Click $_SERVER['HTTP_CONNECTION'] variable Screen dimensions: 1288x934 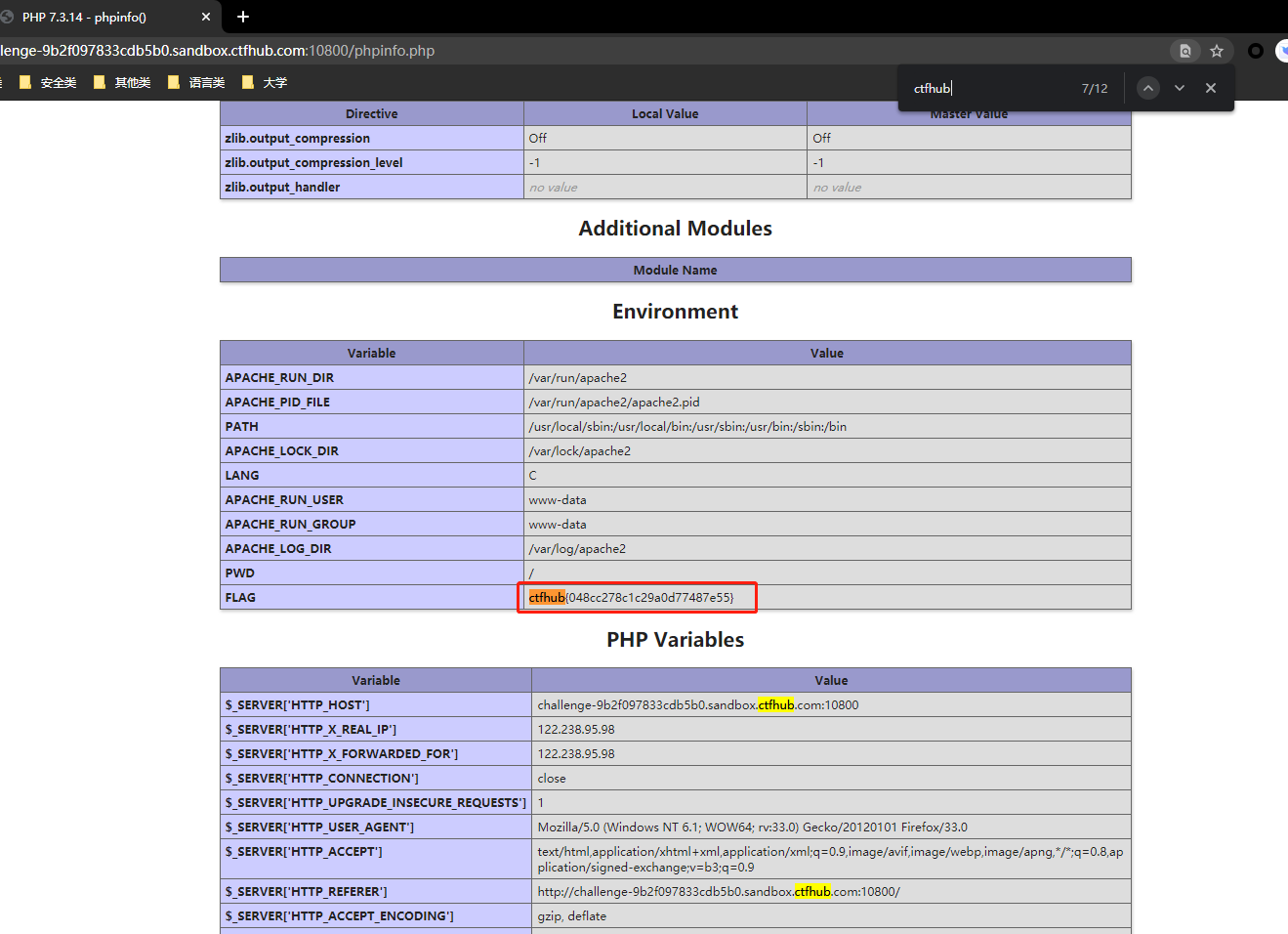click(321, 778)
